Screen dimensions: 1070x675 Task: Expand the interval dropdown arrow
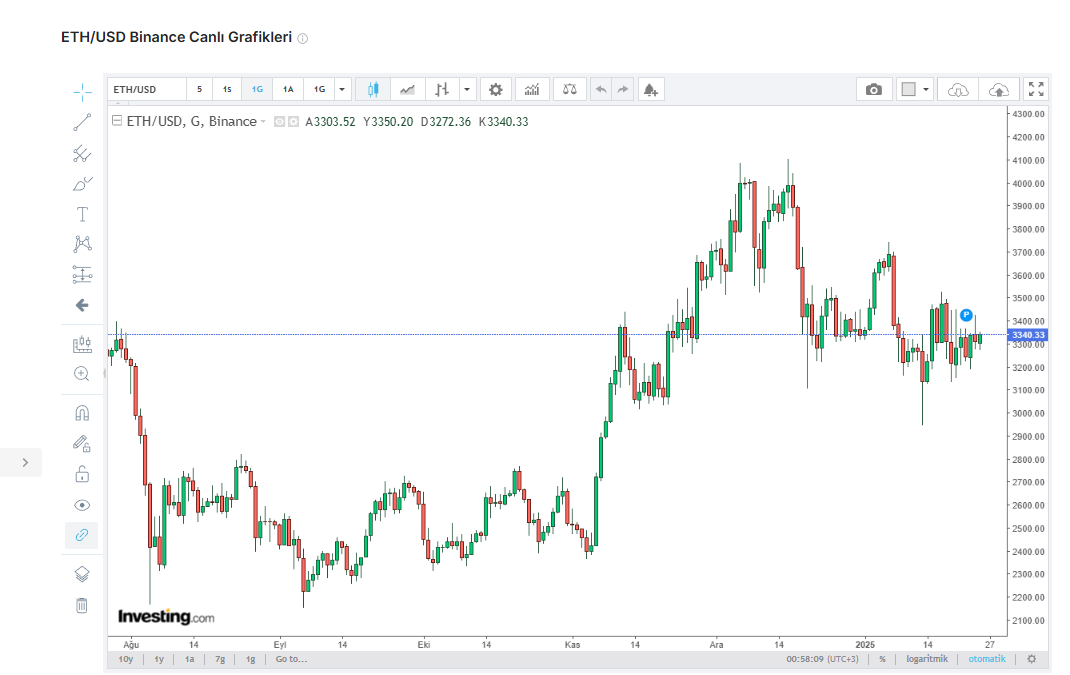pos(342,89)
